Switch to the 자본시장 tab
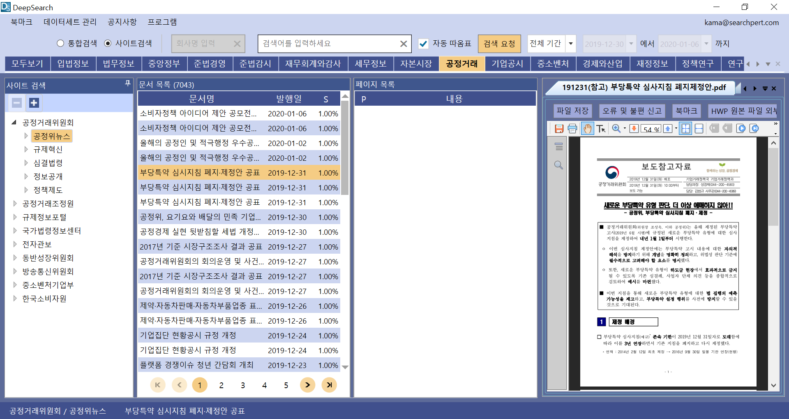The height and width of the screenshot is (419, 789). [x=417, y=64]
